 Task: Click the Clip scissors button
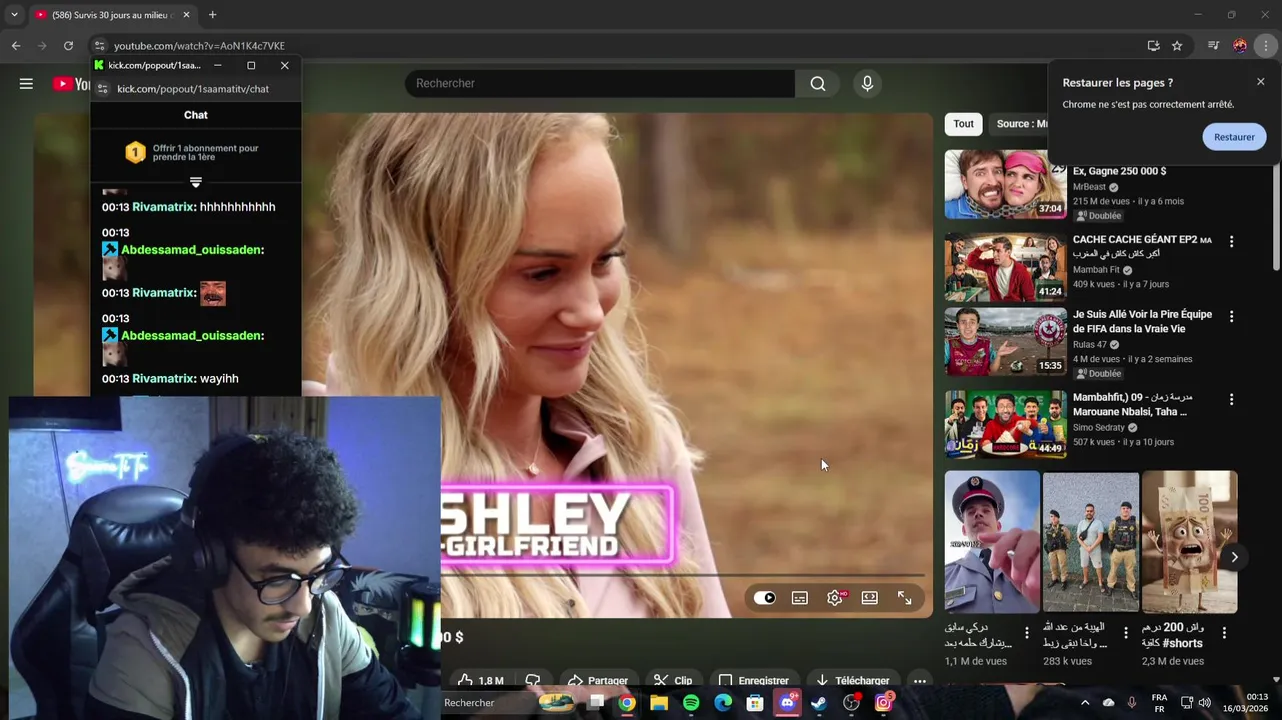click(673, 681)
